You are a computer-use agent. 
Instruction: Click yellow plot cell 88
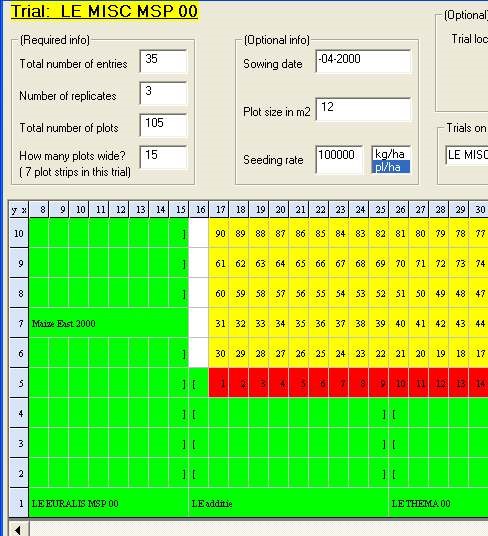pos(259,233)
